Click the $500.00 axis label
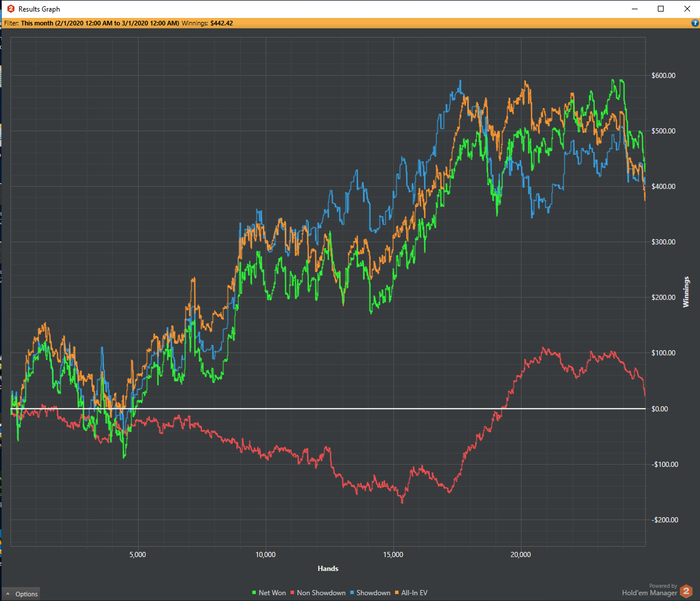Screen dimensions: 700x601 tap(663, 131)
